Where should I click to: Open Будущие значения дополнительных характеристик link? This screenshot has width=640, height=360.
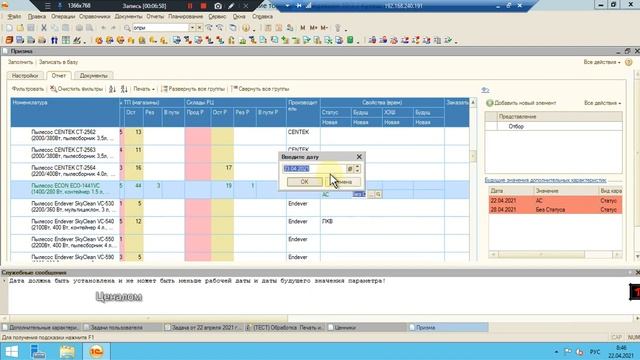pyautogui.click(x=545, y=180)
